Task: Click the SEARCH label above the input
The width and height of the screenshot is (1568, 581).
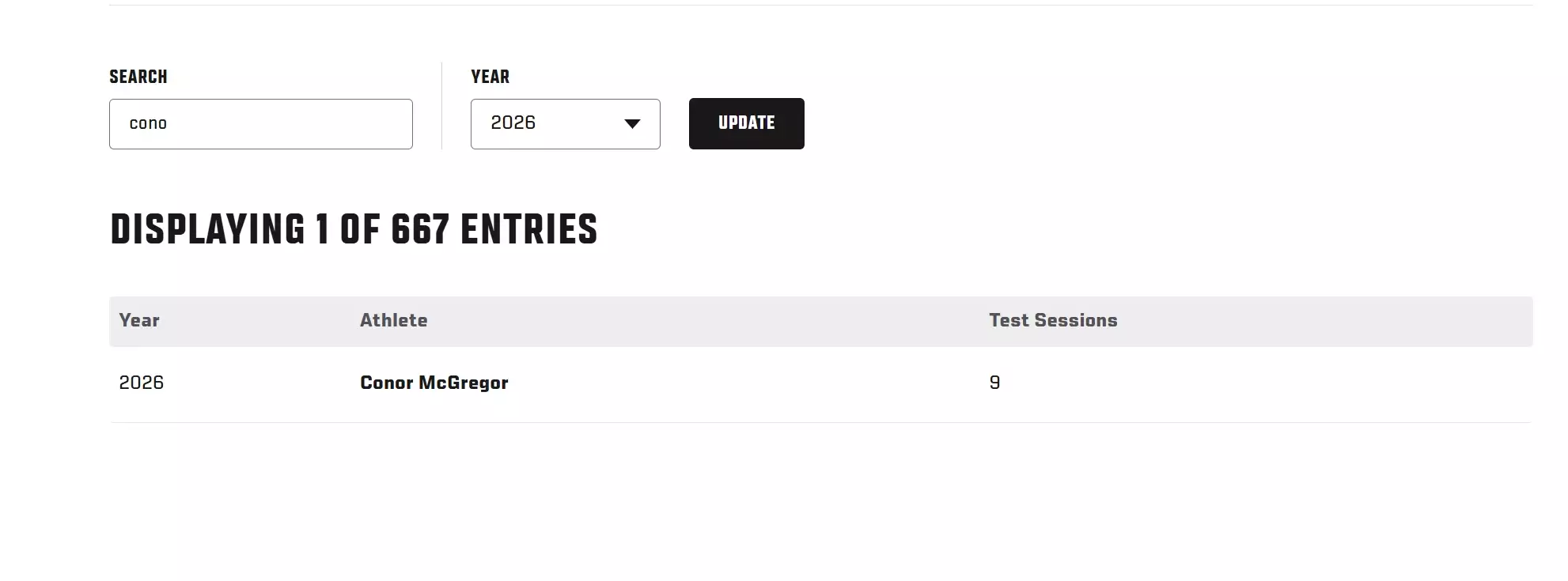Action: [x=138, y=77]
